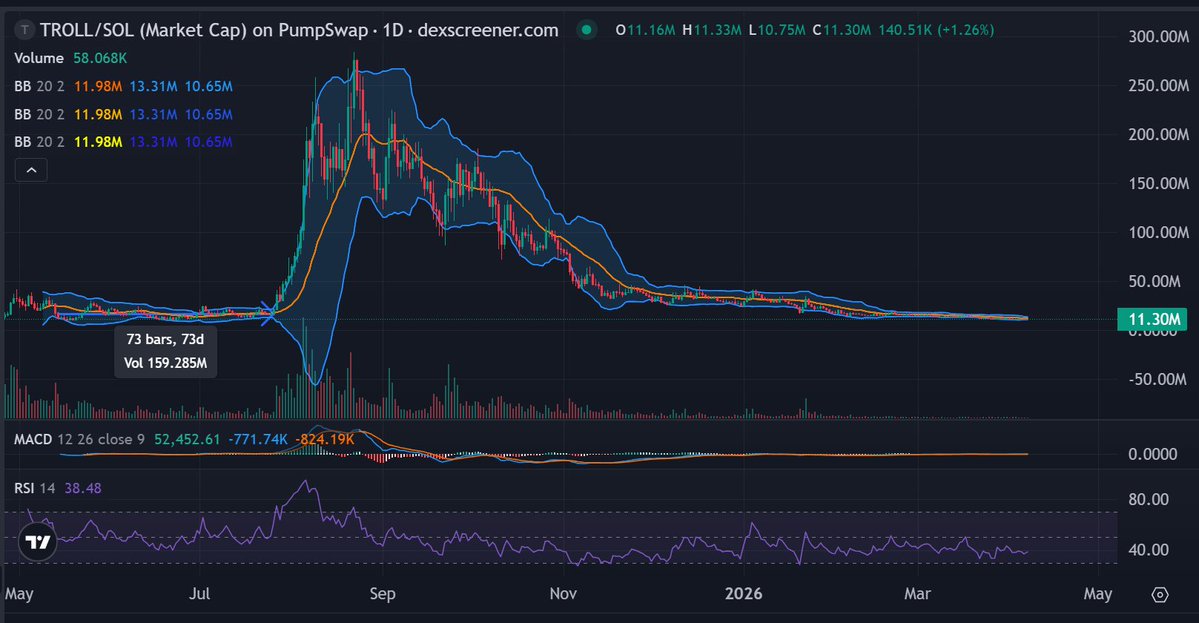The width and height of the screenshot is (1199, 623).
Task: Click the RSI value 38.48
Action: click(x=83, y=488)
